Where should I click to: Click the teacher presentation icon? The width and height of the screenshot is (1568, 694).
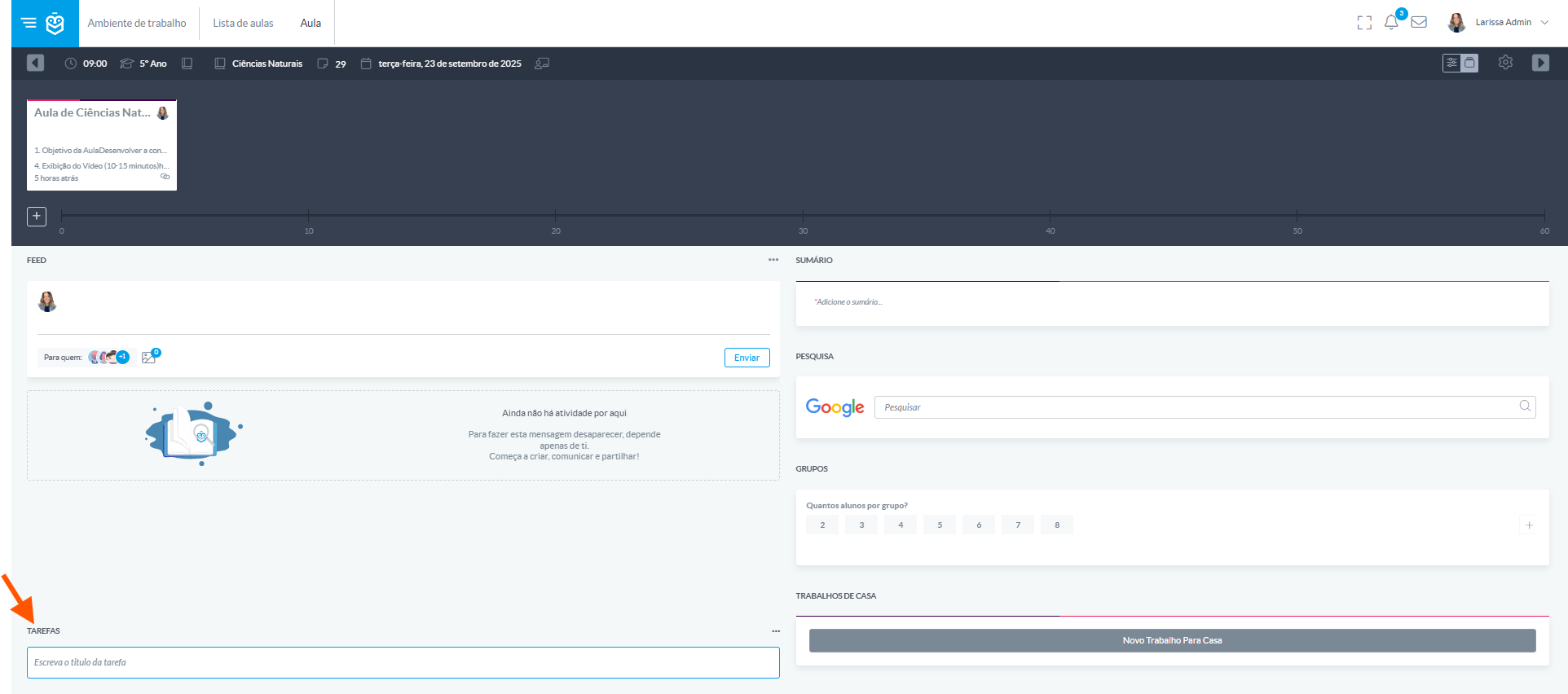pos(542,64)
